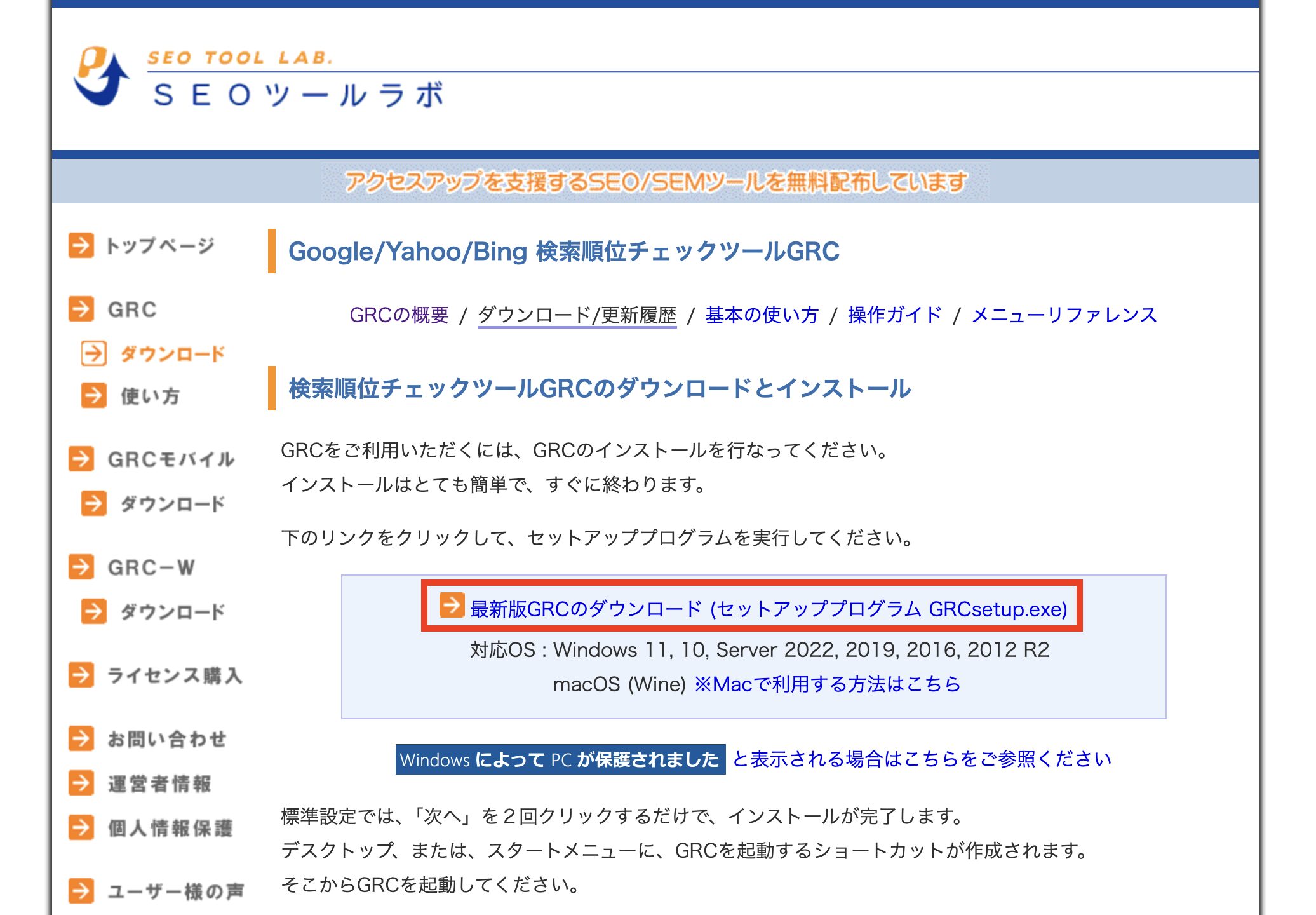Click the SEO TOOL LAB. orange tagline

(x=240, y=58)
